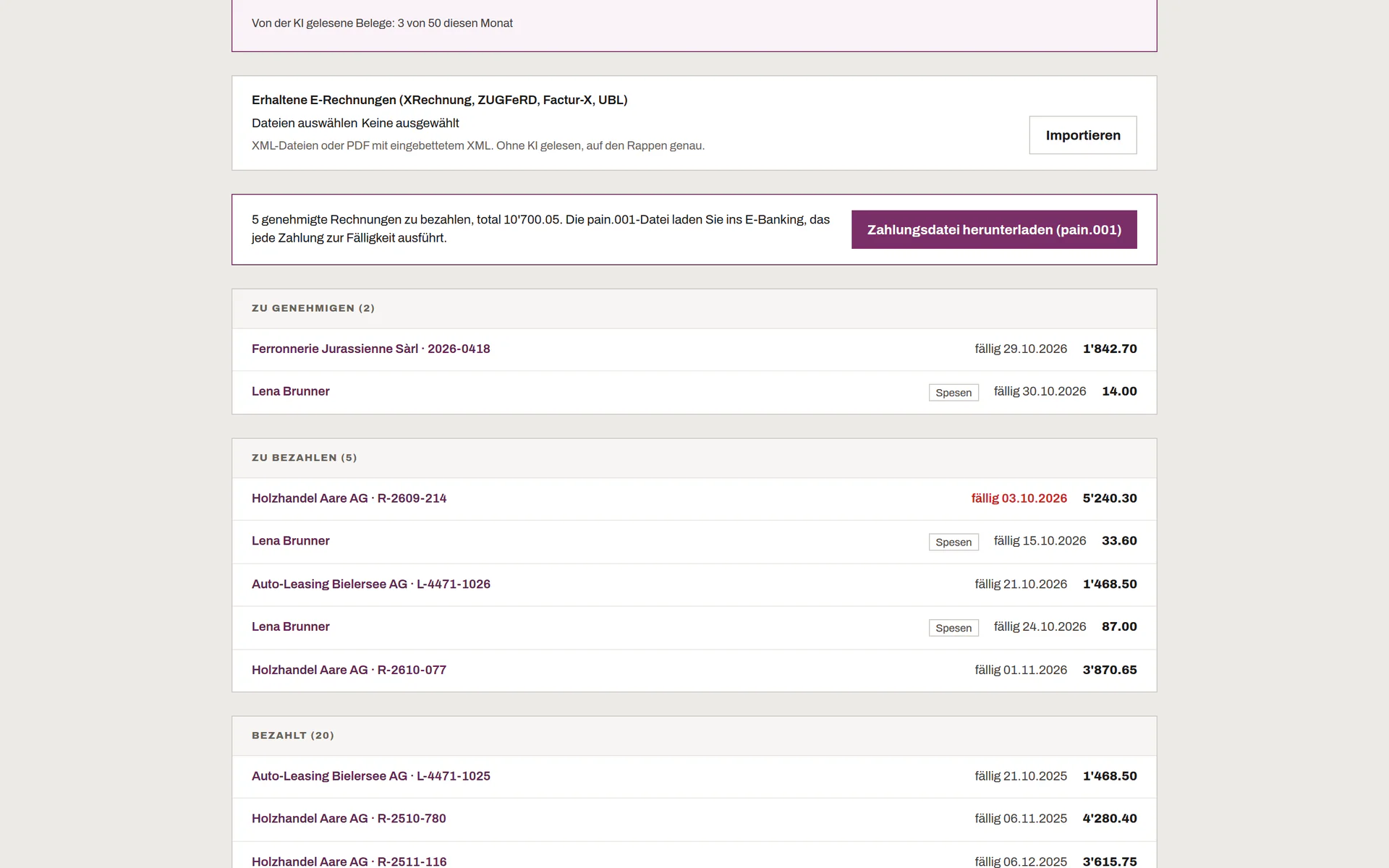
Task: Click the text 'Von der KI gelesene Belege'
Action: pyautogui.click(x=323, y=23)
